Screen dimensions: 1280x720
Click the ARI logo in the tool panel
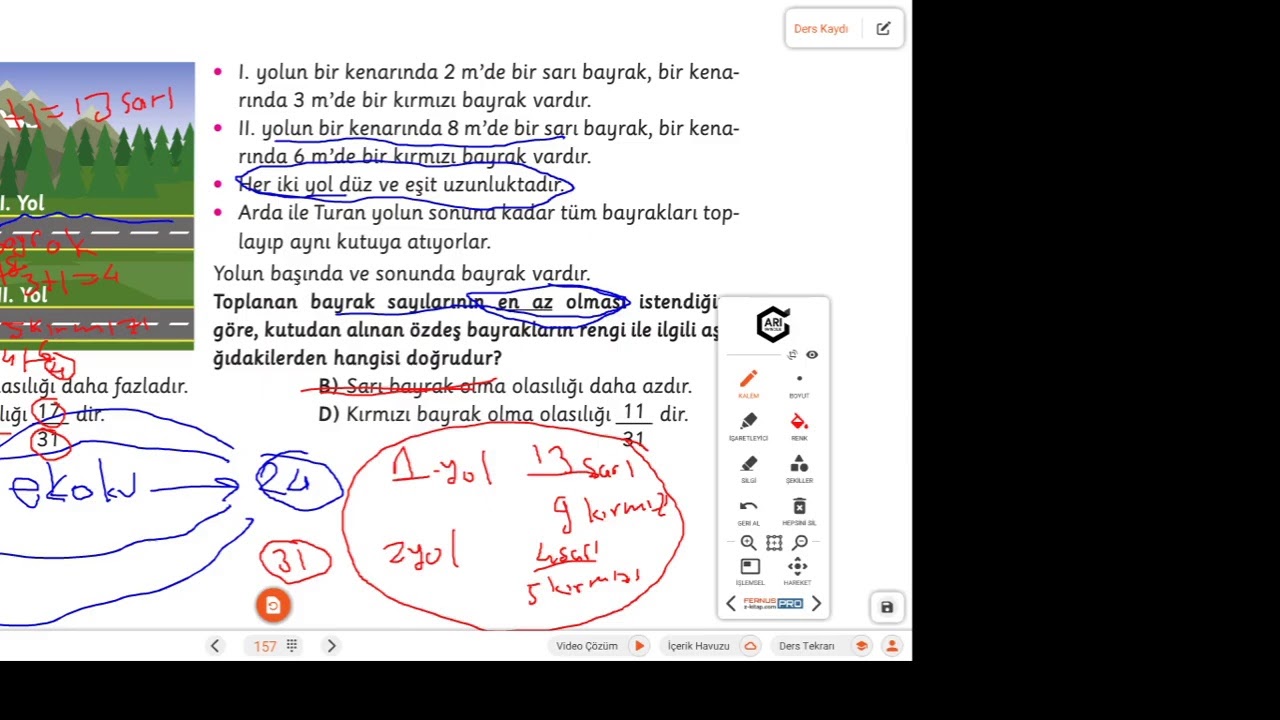[x=773, y=324]
